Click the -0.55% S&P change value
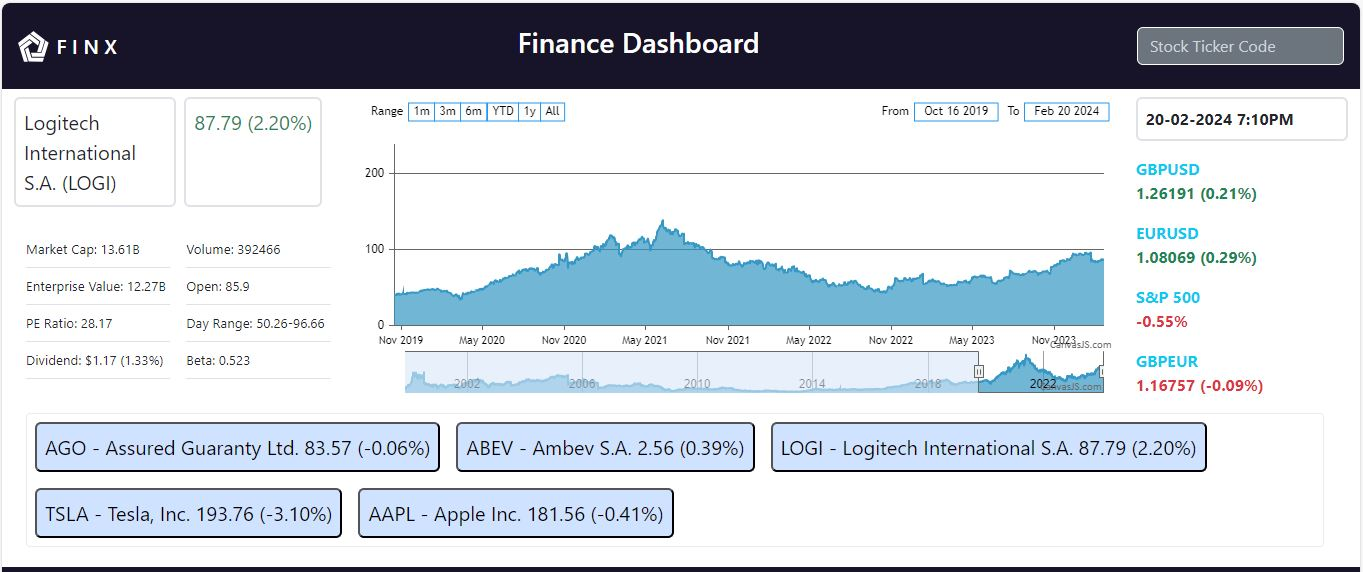The width and height of the screenshot is (1363, 572). coord(1162,322)
